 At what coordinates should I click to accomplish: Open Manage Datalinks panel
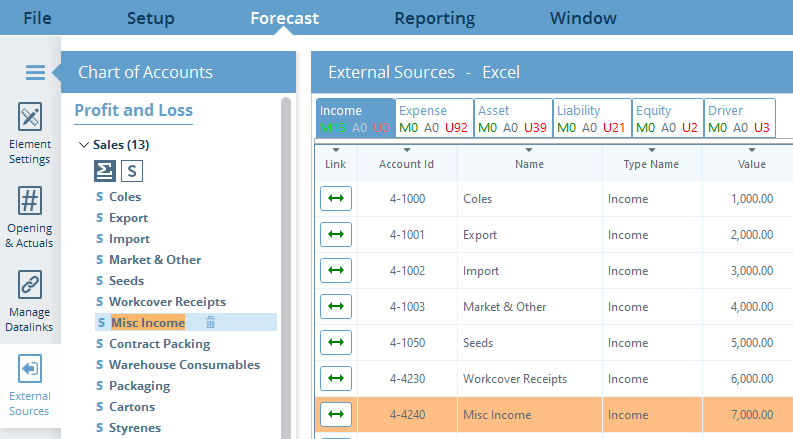pyautogui.click(x=30, y=300)
